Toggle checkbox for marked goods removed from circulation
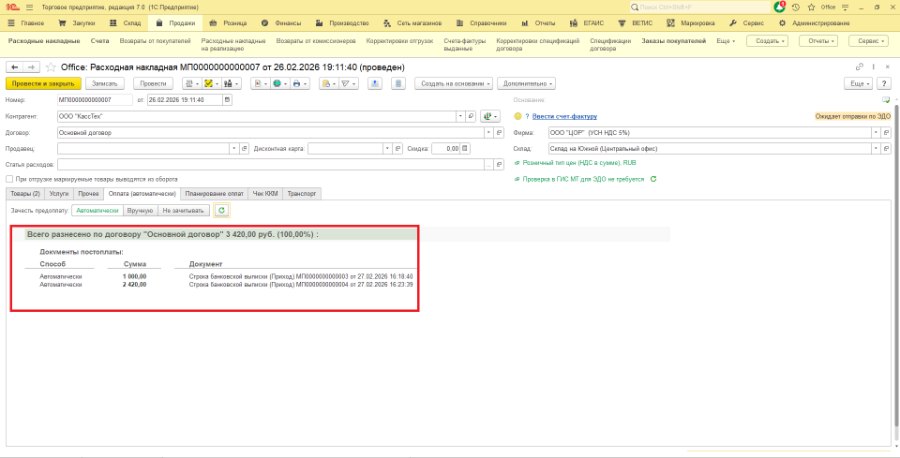This screenshot has width=900, height=458. tap(9, 179)
